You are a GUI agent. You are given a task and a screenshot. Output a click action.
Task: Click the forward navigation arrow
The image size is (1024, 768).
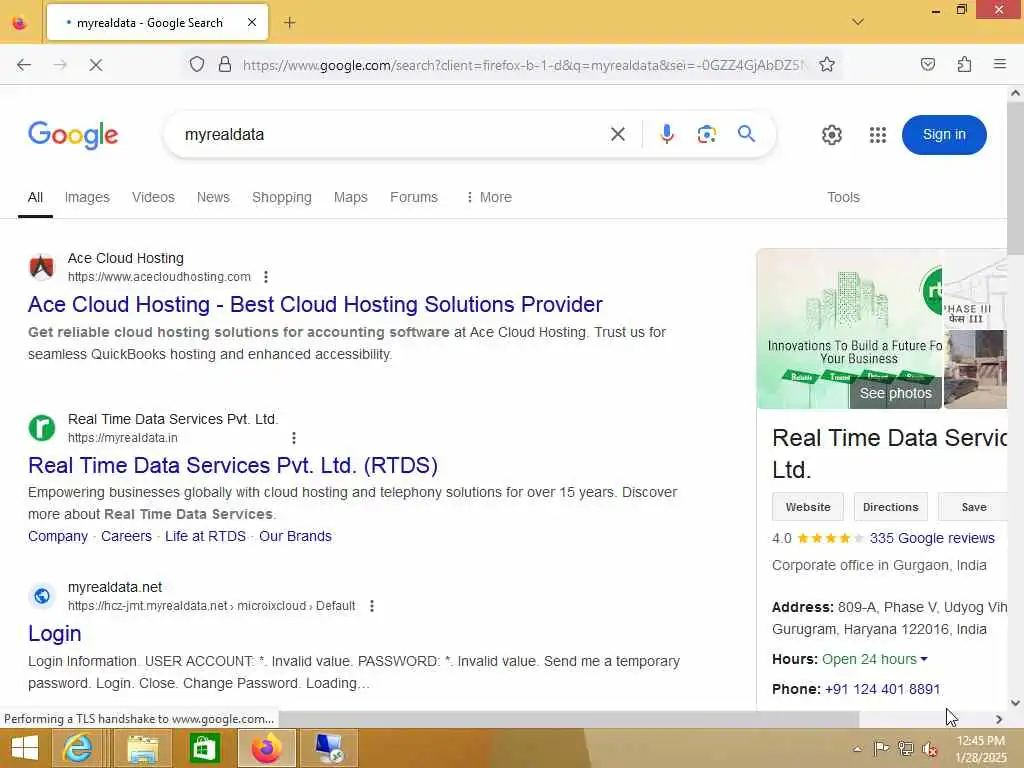[60, 65]
